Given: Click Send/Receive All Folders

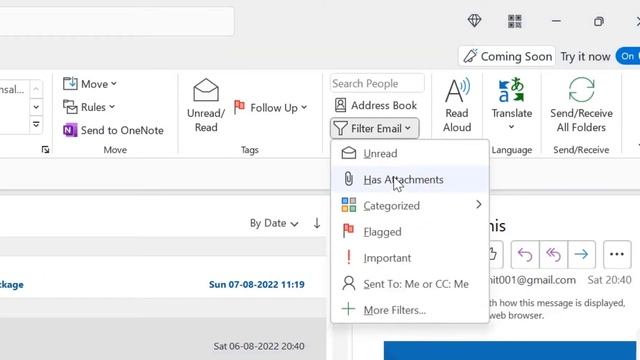Looking at the screenshot, I should point(581,105).
